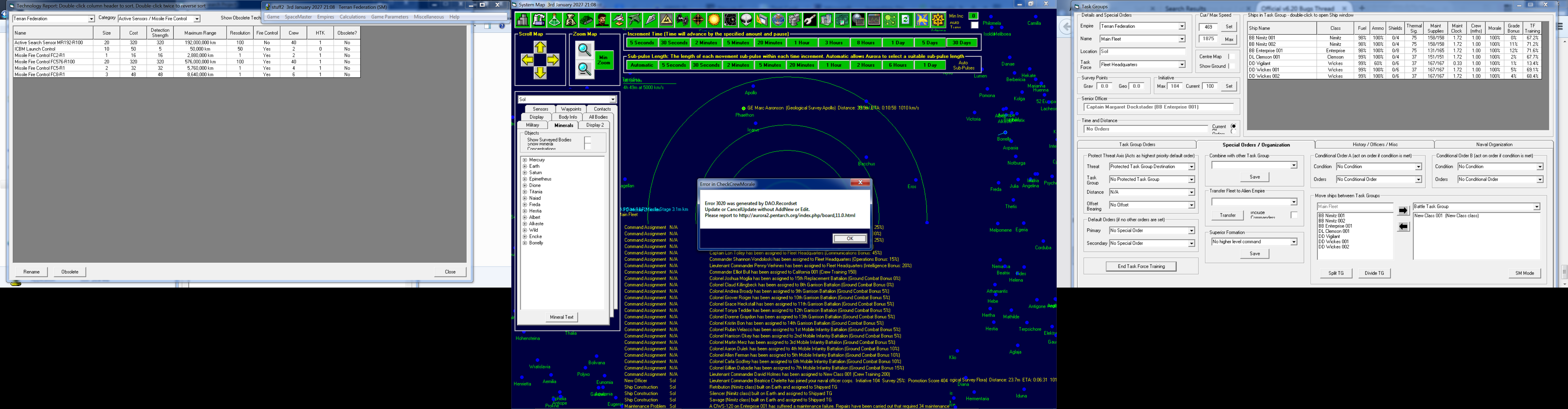Switch to the Military tab
1568x409 pixels.
533,125
